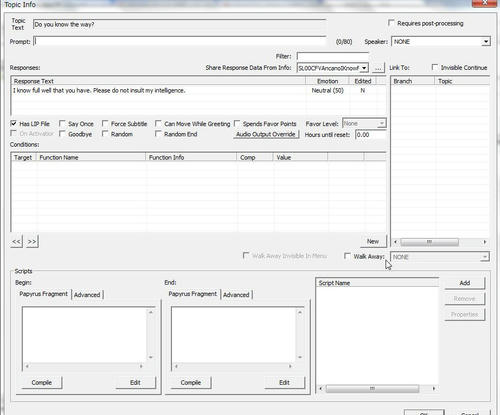Screen dimensions: 500x415
Task: Enable the Requires post-processing checkbox
Action: click(x=391, y=23)
